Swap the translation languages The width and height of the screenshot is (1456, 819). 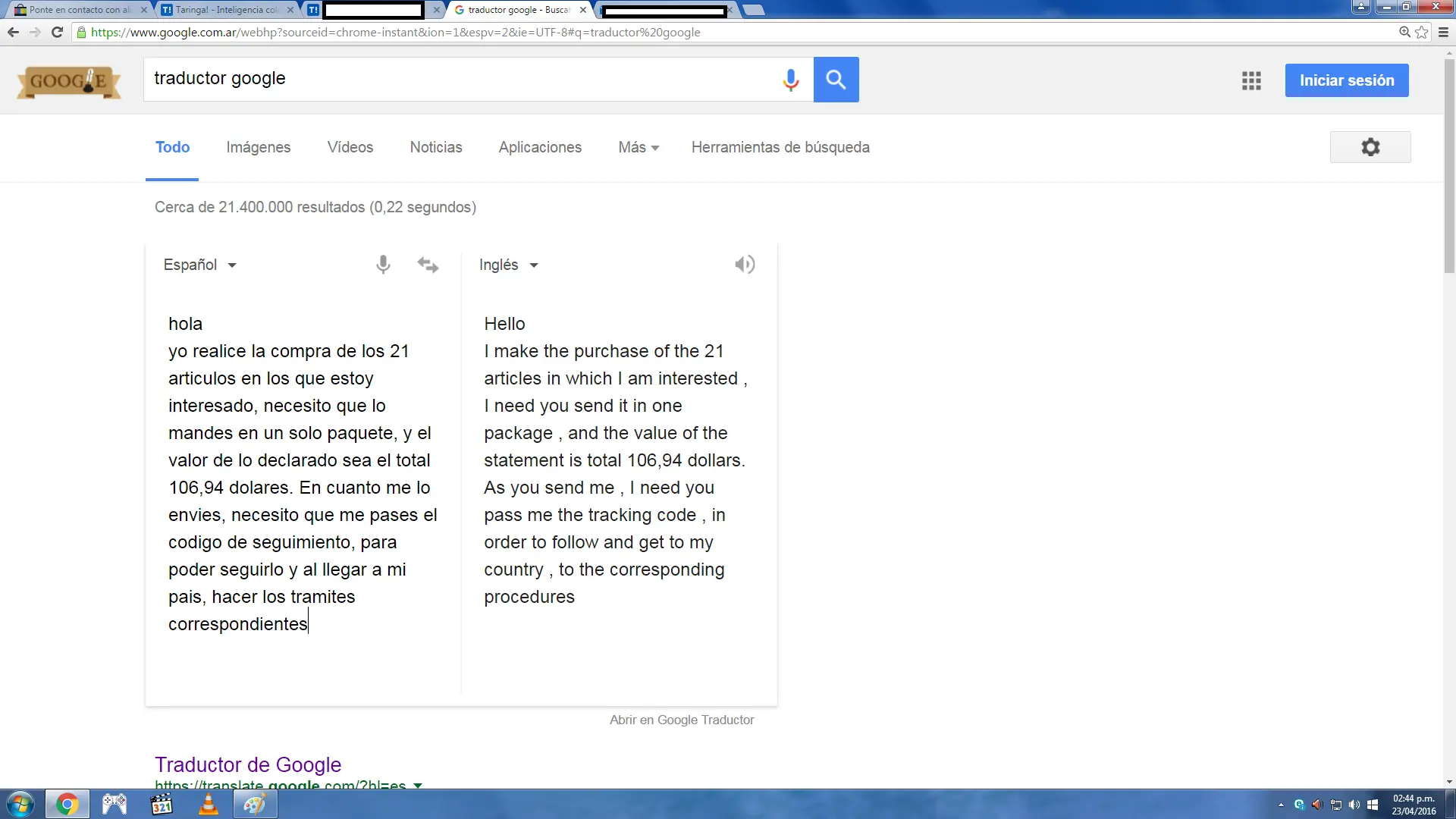pos(428,265)
